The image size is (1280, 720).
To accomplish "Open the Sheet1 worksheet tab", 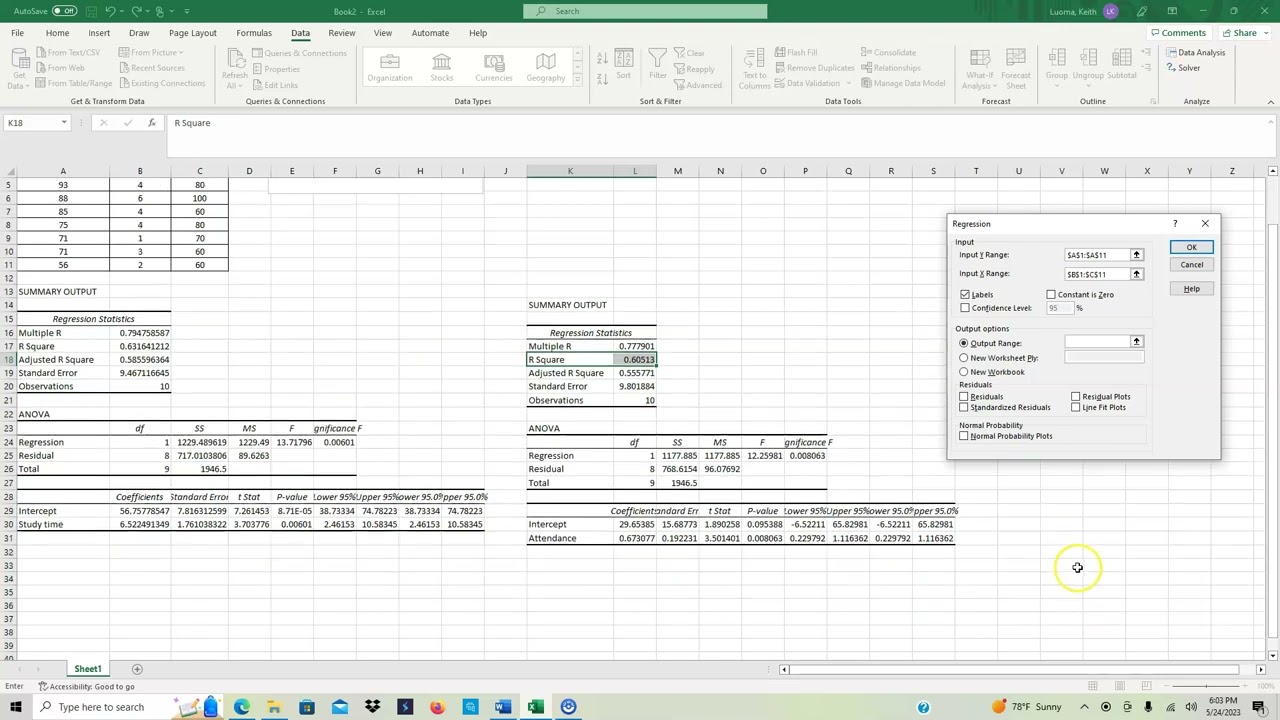I will coord(87,669).
